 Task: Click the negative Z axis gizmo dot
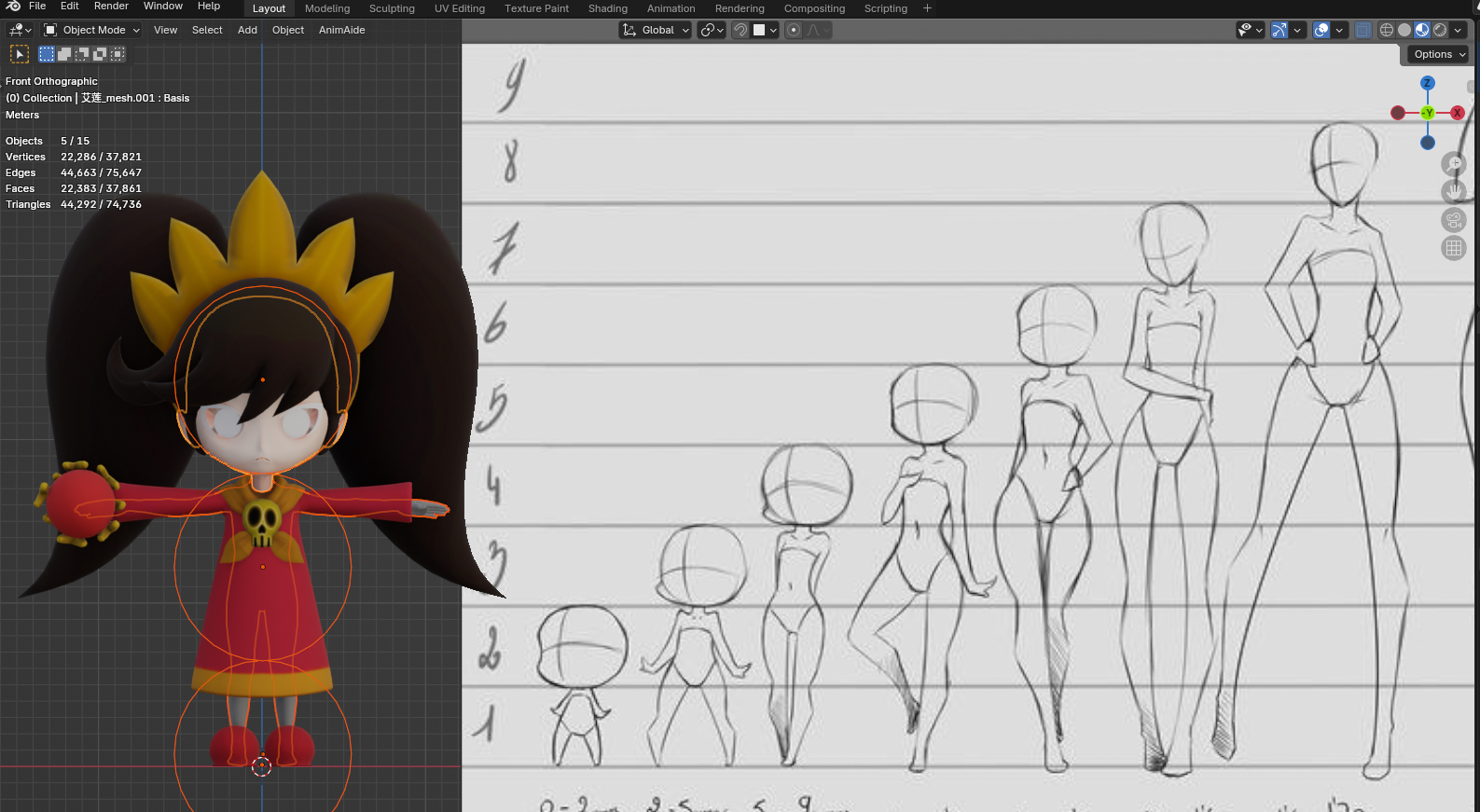[1428, 143]
